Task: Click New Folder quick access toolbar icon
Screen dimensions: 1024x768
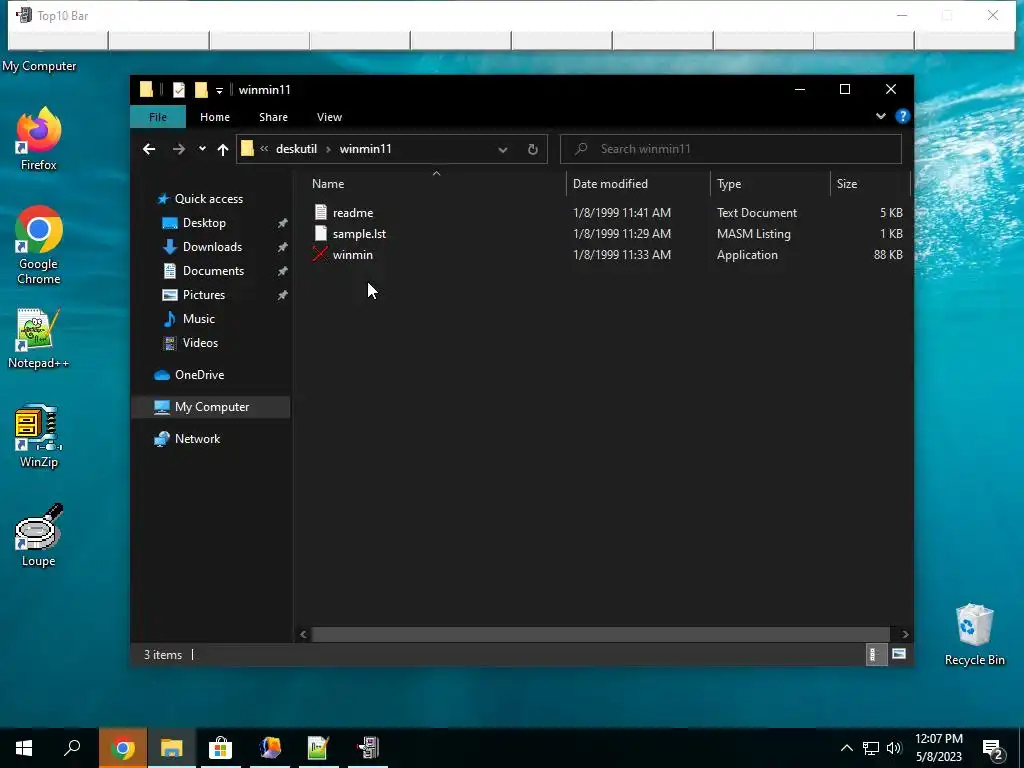Action: click(x=201, y=89)
